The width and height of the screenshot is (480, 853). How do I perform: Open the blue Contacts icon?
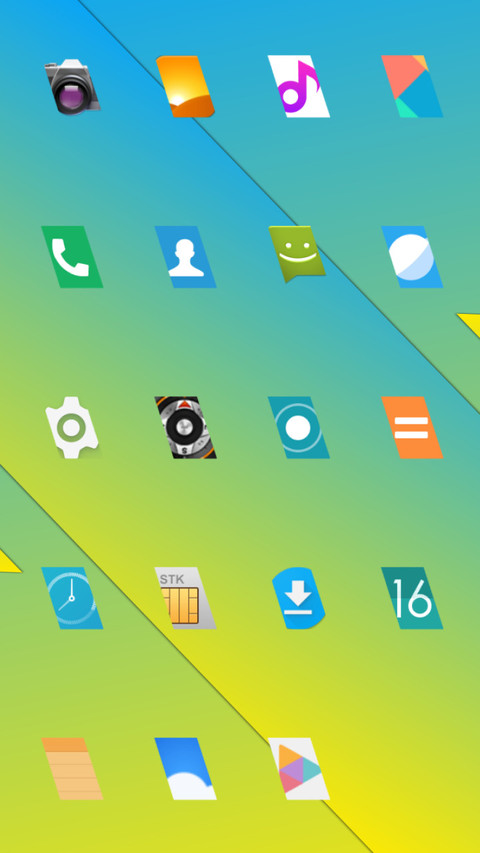(x=186, y=257)
